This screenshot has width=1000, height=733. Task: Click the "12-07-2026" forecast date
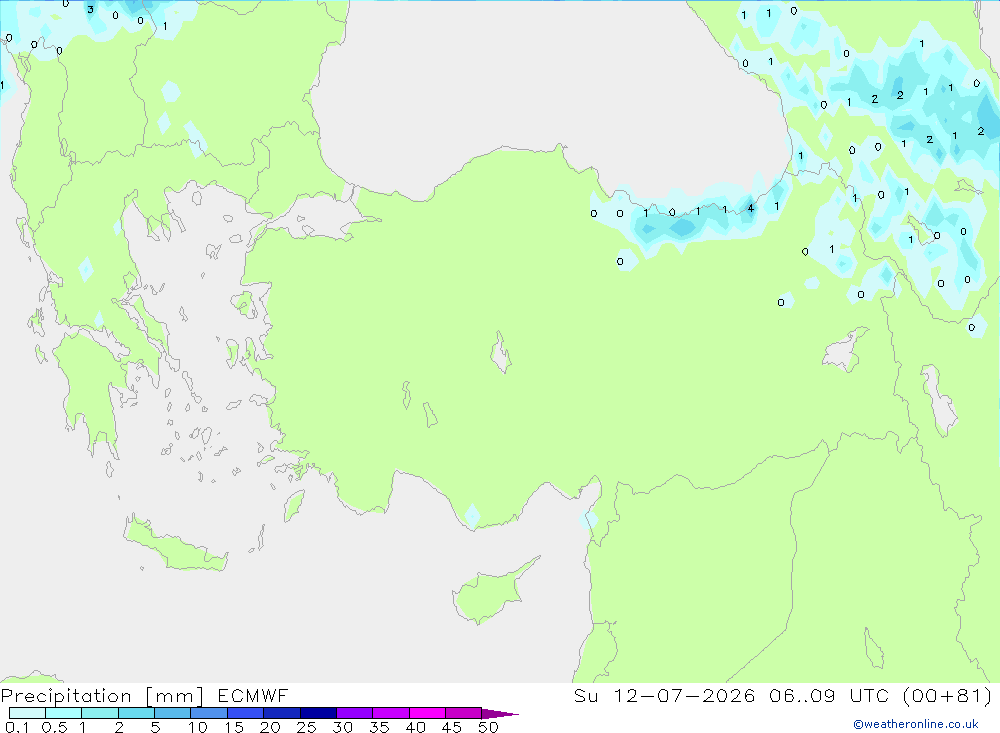(684, 695)
